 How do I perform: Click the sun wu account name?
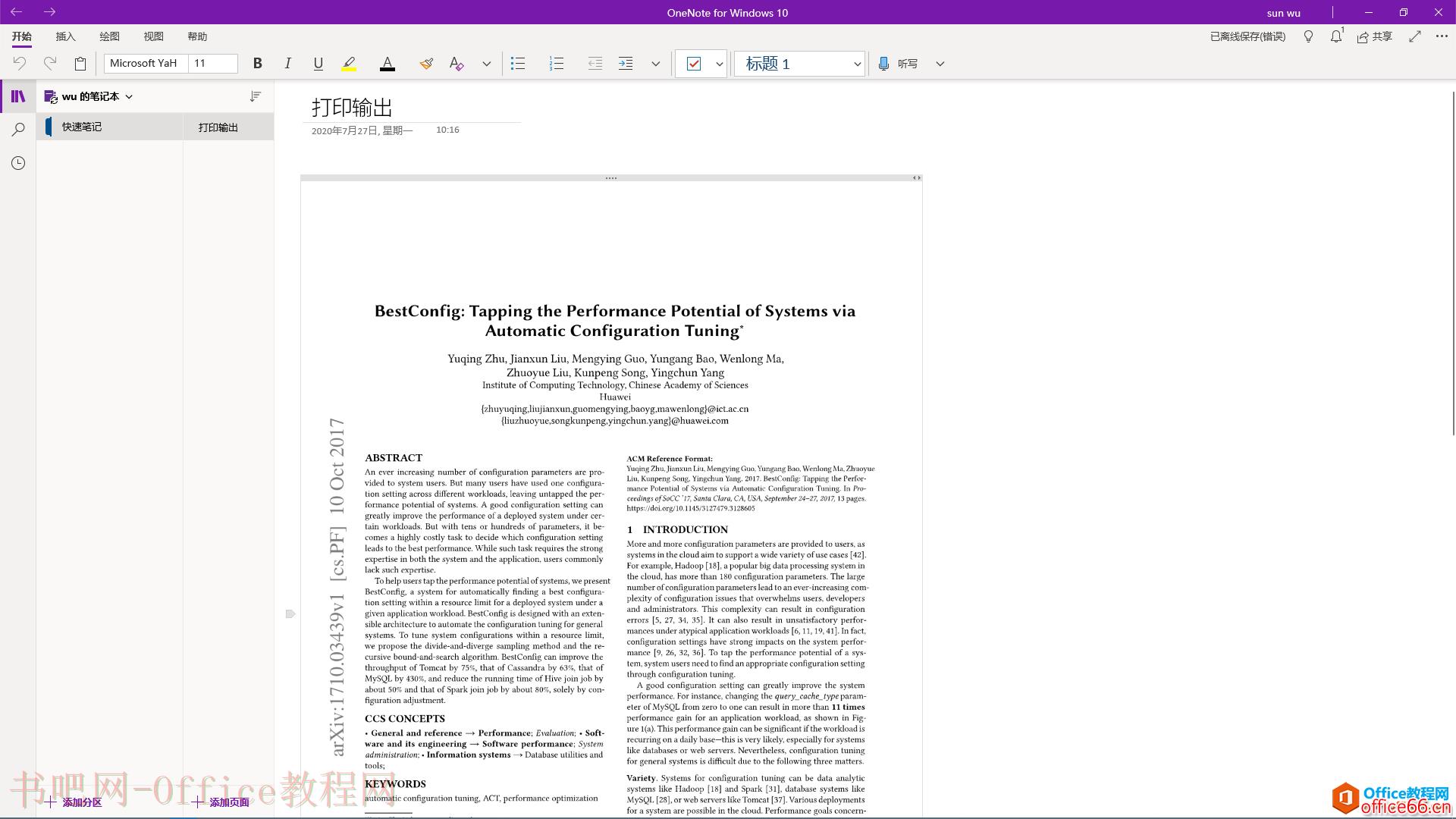pyautogui.click(x=1284, y=12)
